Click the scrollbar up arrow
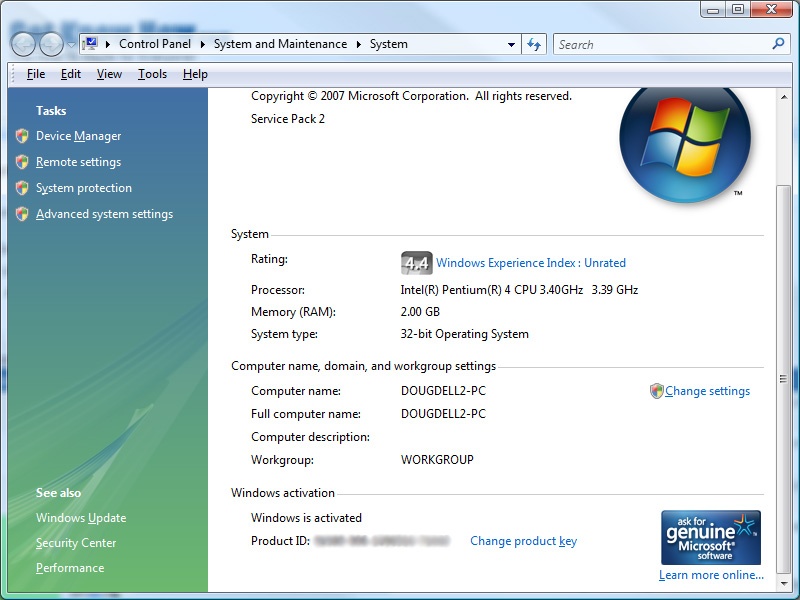Viewport: 800px width, 600px height. click(x=784, y=96)
